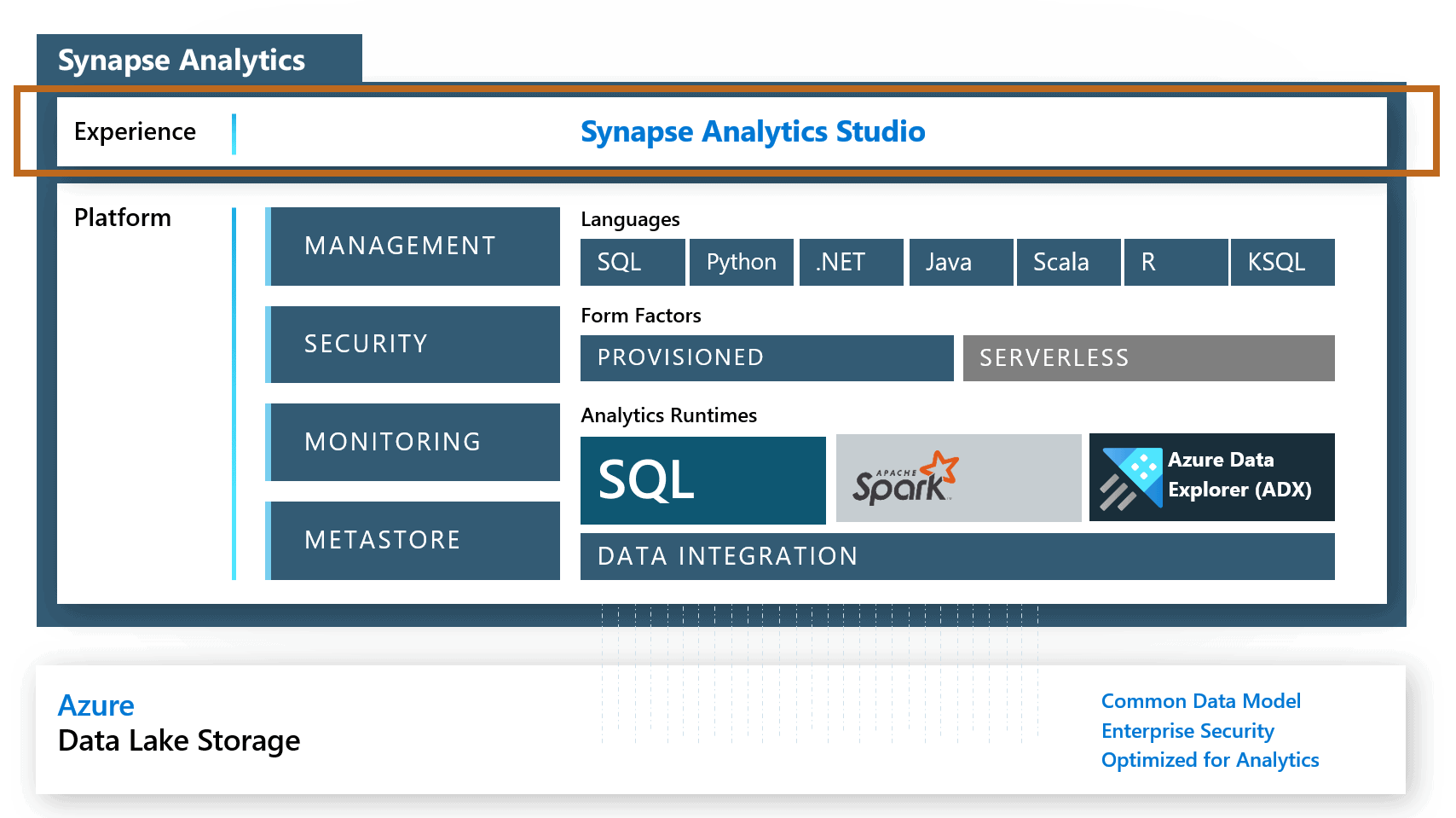The height and width of the screenshot is (818, 1456).
Task: Choose the SERVERLESS form factor
Action: point(1148,358)
